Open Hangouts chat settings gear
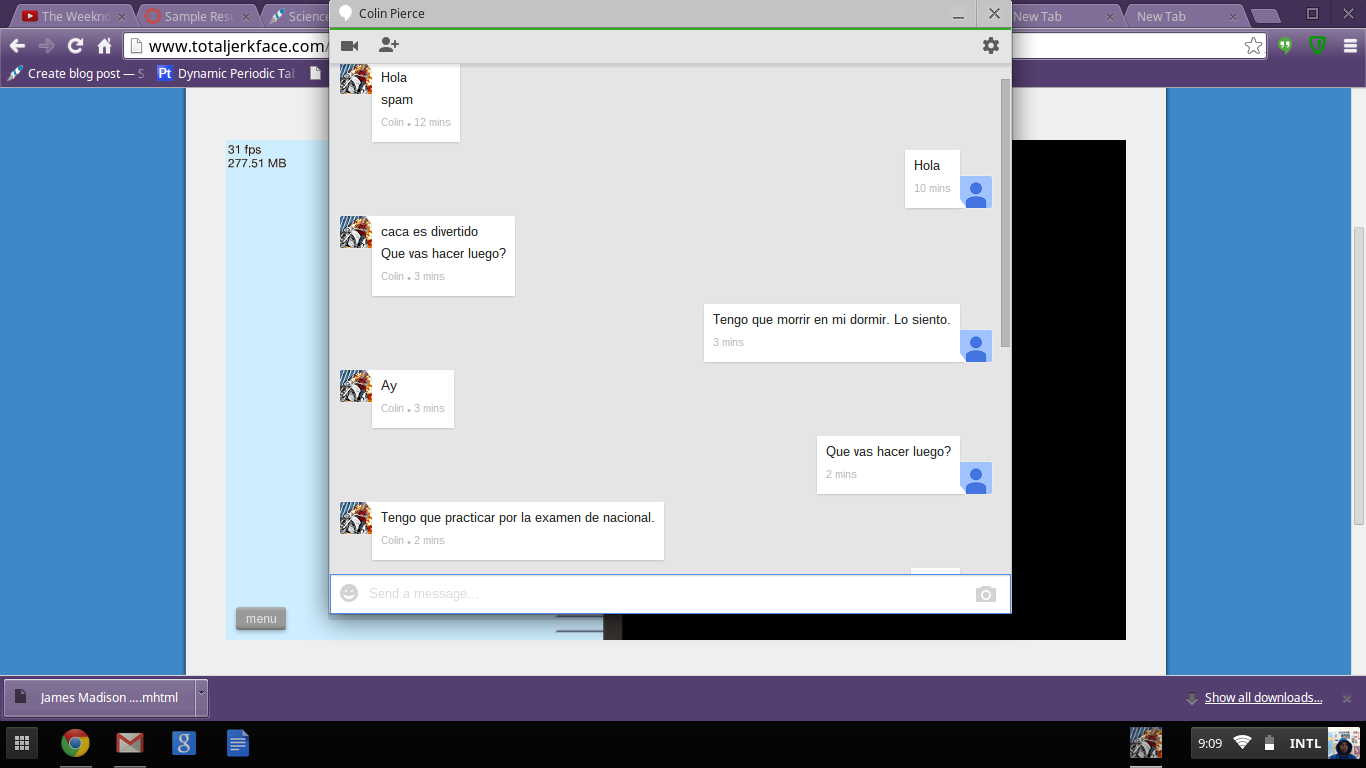The image size is (1366, 768). click(990, 46)
